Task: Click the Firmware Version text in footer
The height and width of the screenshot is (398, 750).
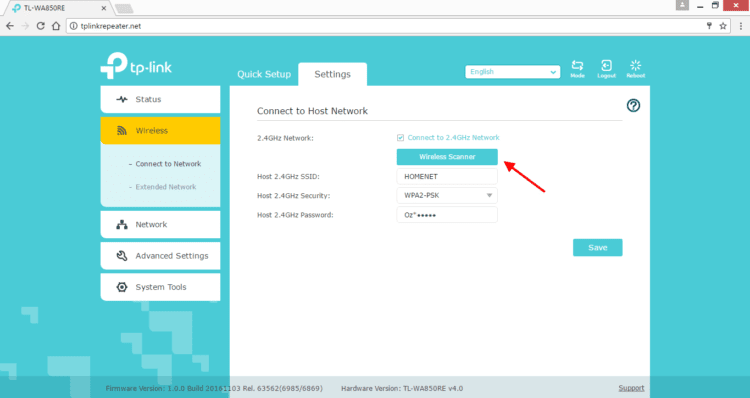Action: [214, 388]
